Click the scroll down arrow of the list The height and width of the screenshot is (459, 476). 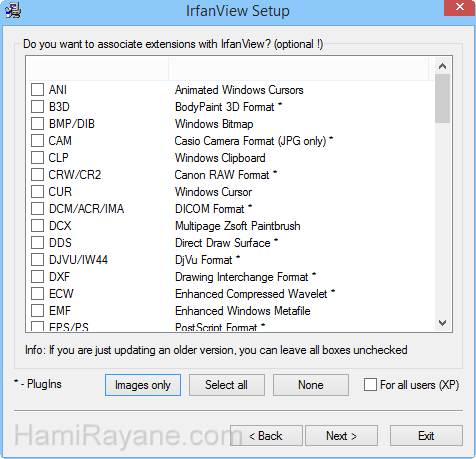(443, 322)
